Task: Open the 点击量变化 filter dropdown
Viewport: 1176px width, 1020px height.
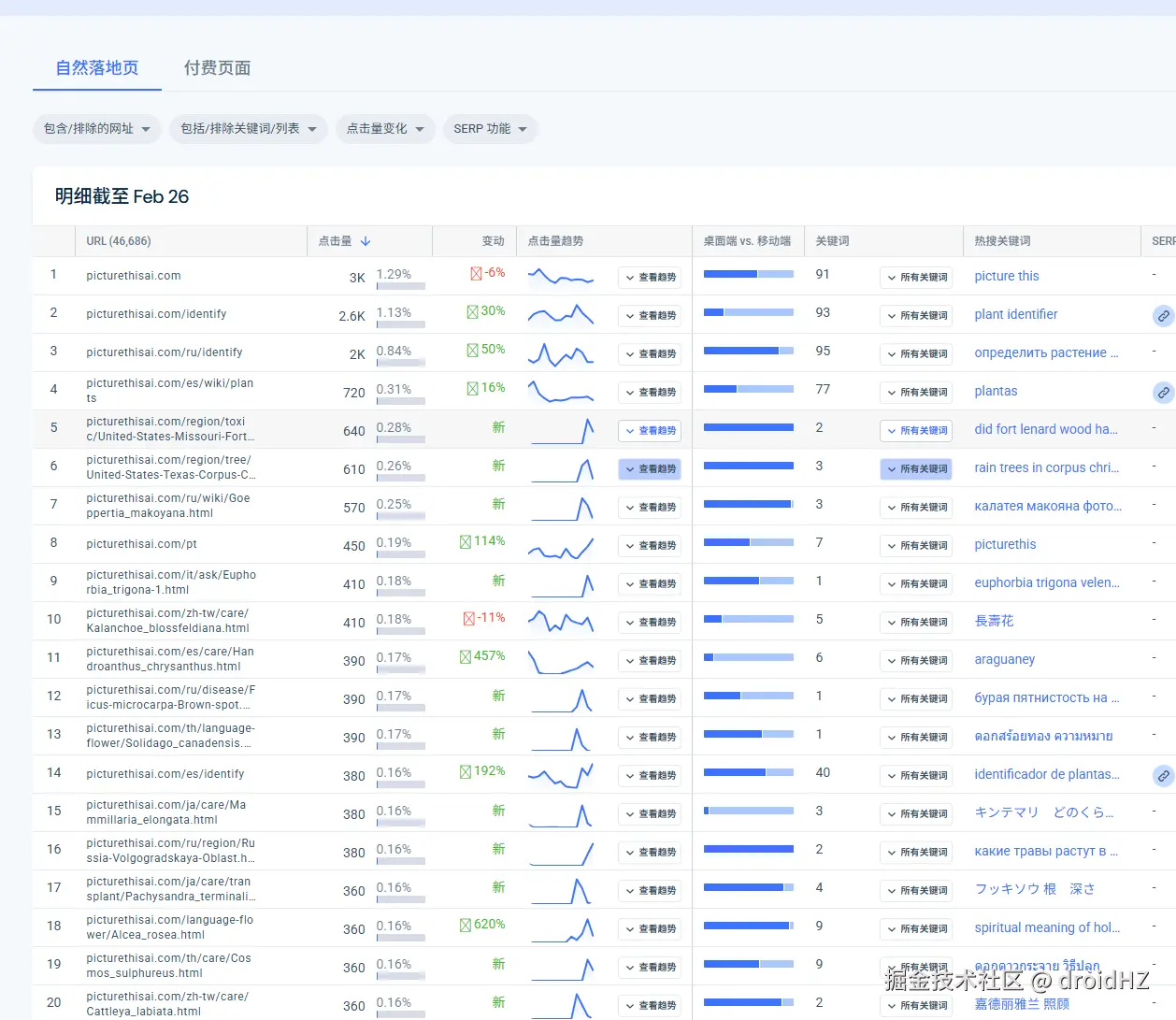Action: tap(385, 129)
